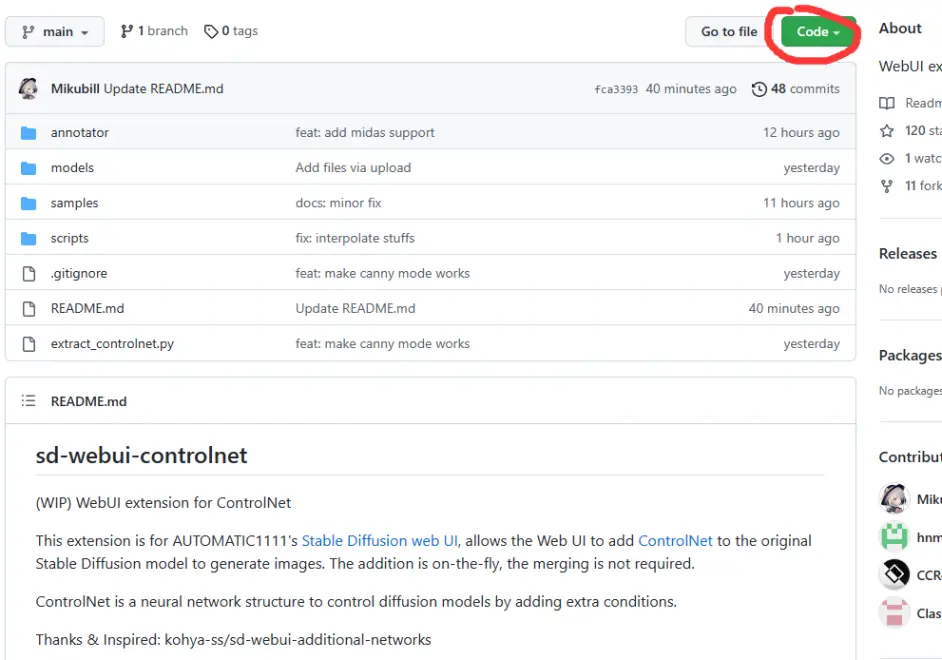The width and height of the screenshot is (942, 660).
Task: Open the samples folder
Action: 74,203
